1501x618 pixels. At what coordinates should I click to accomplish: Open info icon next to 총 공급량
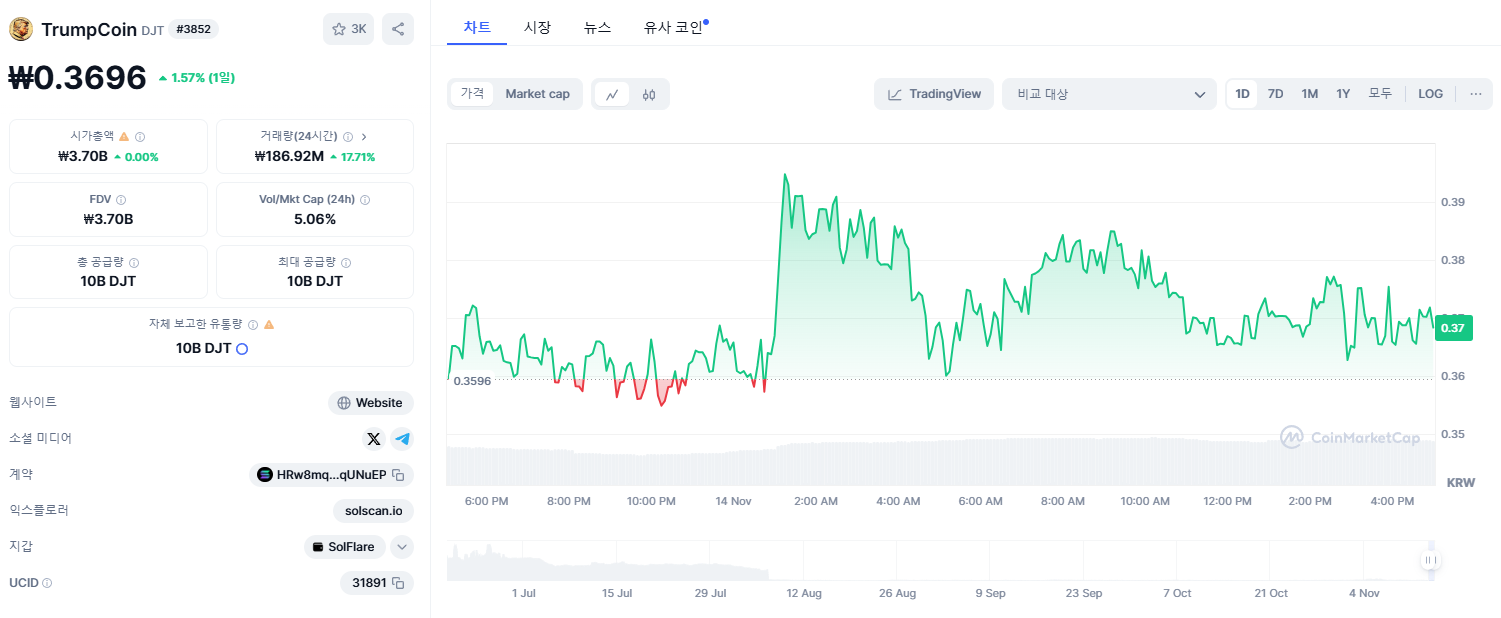134,262
